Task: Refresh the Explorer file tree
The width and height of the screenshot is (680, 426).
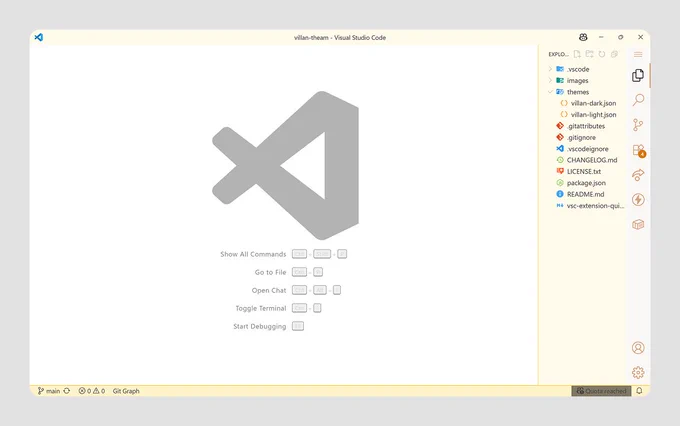Action: [x=602, y=54]
